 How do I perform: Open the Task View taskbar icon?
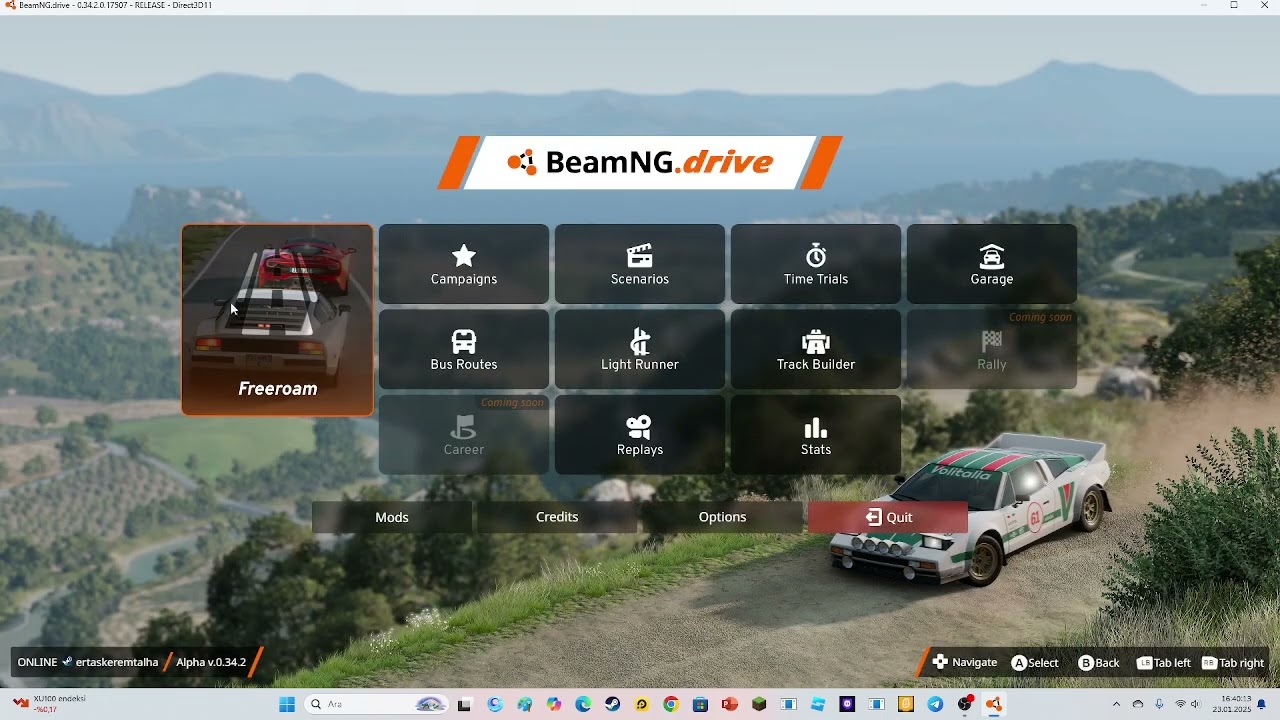464,704
